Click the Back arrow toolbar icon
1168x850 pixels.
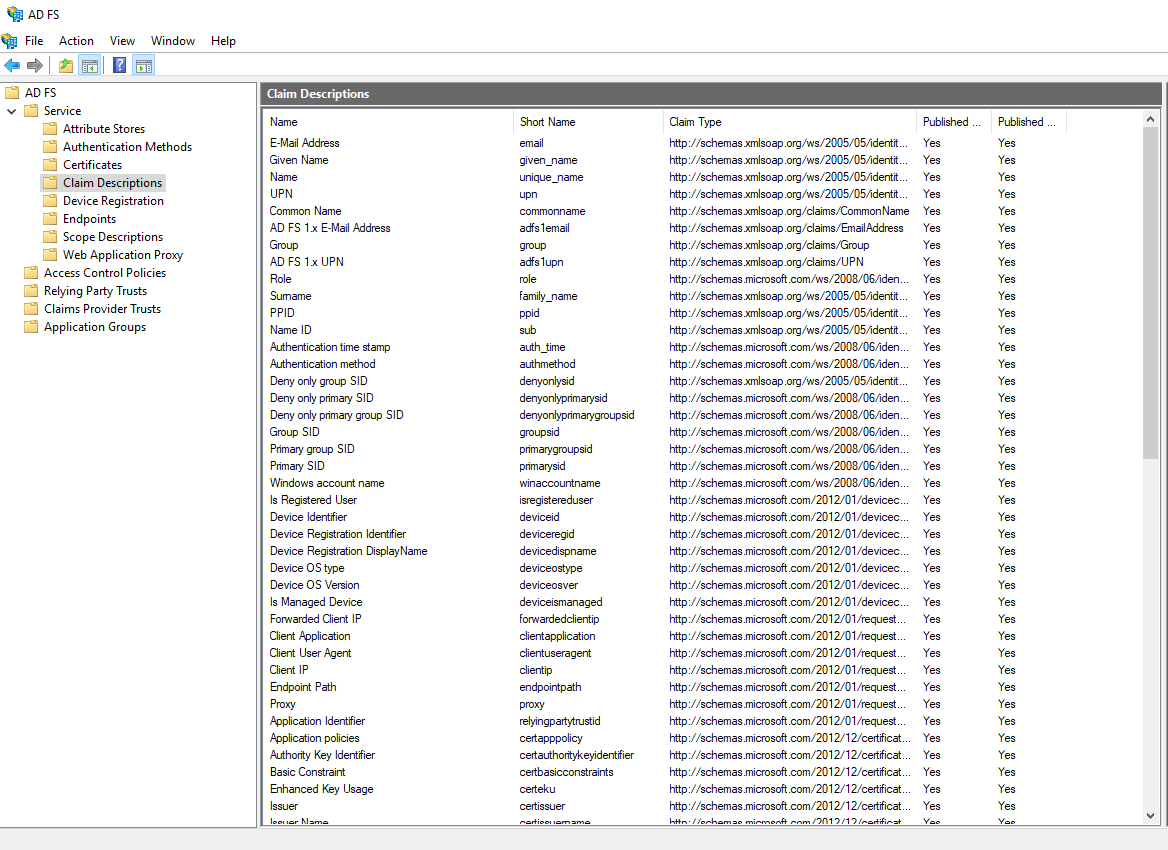click(x=12, y=66)
